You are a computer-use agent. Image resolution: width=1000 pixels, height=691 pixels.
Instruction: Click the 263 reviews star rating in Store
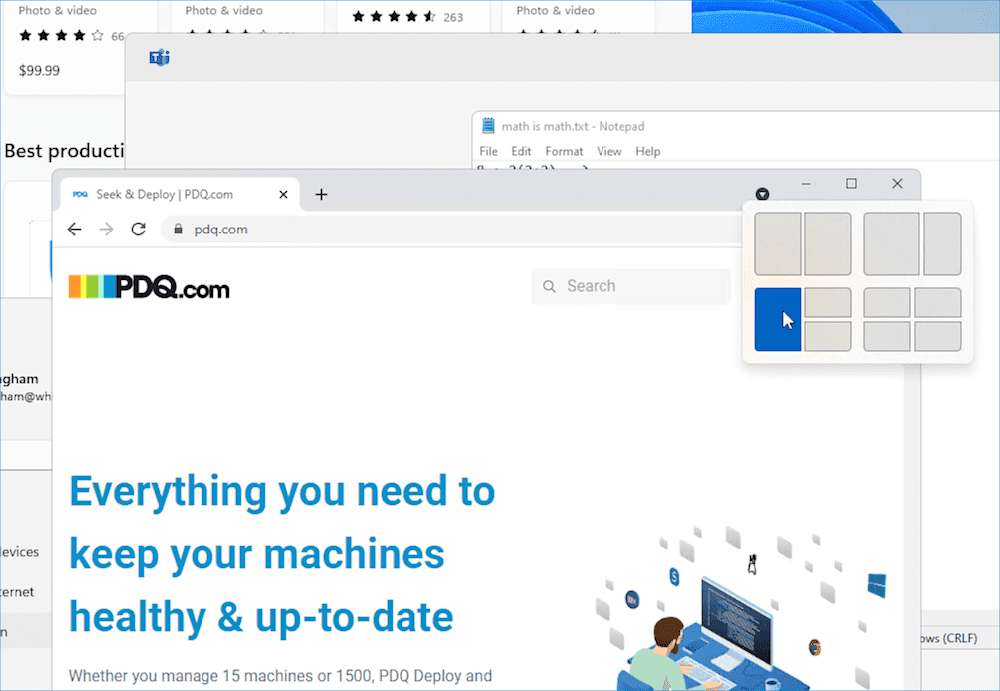coord(408,17)
